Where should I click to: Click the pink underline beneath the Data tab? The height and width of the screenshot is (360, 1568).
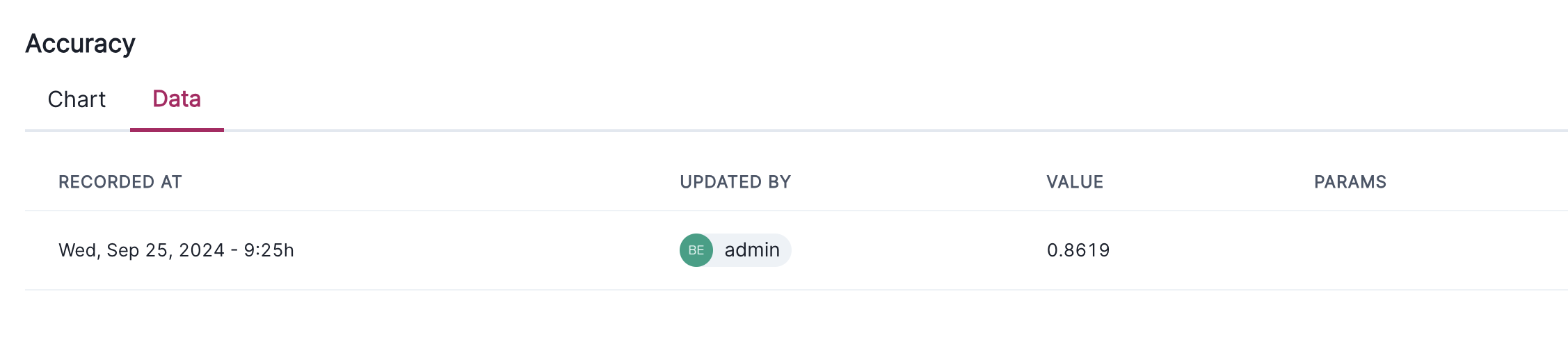coord(177,130)
